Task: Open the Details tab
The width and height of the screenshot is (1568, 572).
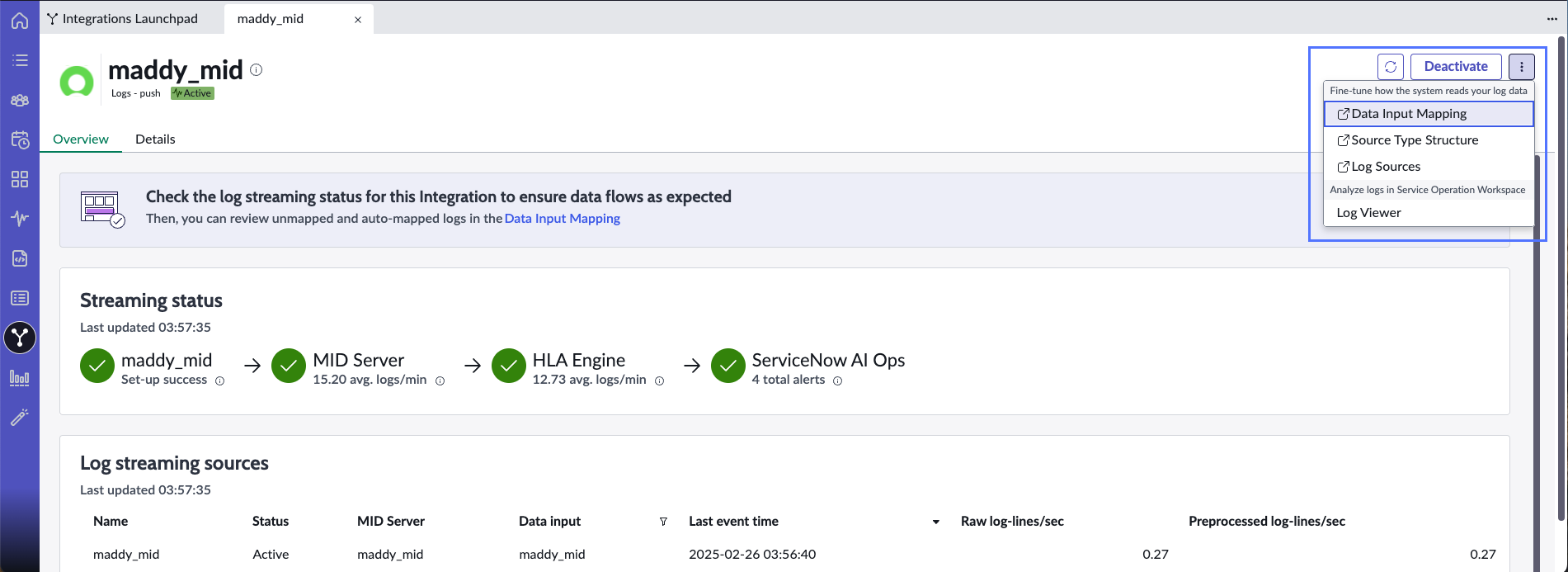Action: 155,139
